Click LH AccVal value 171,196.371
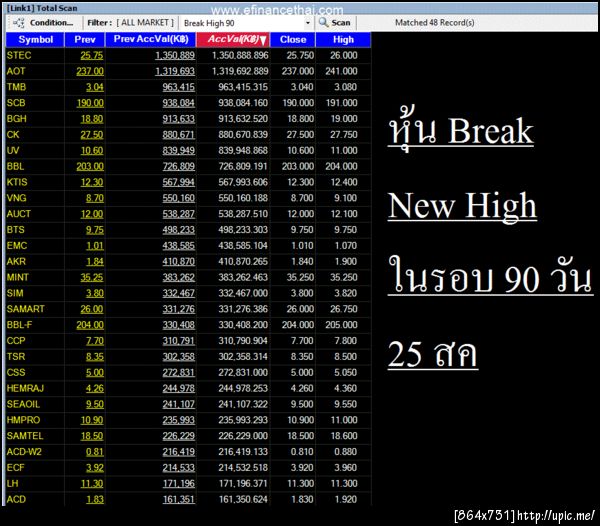 point(243,484)
